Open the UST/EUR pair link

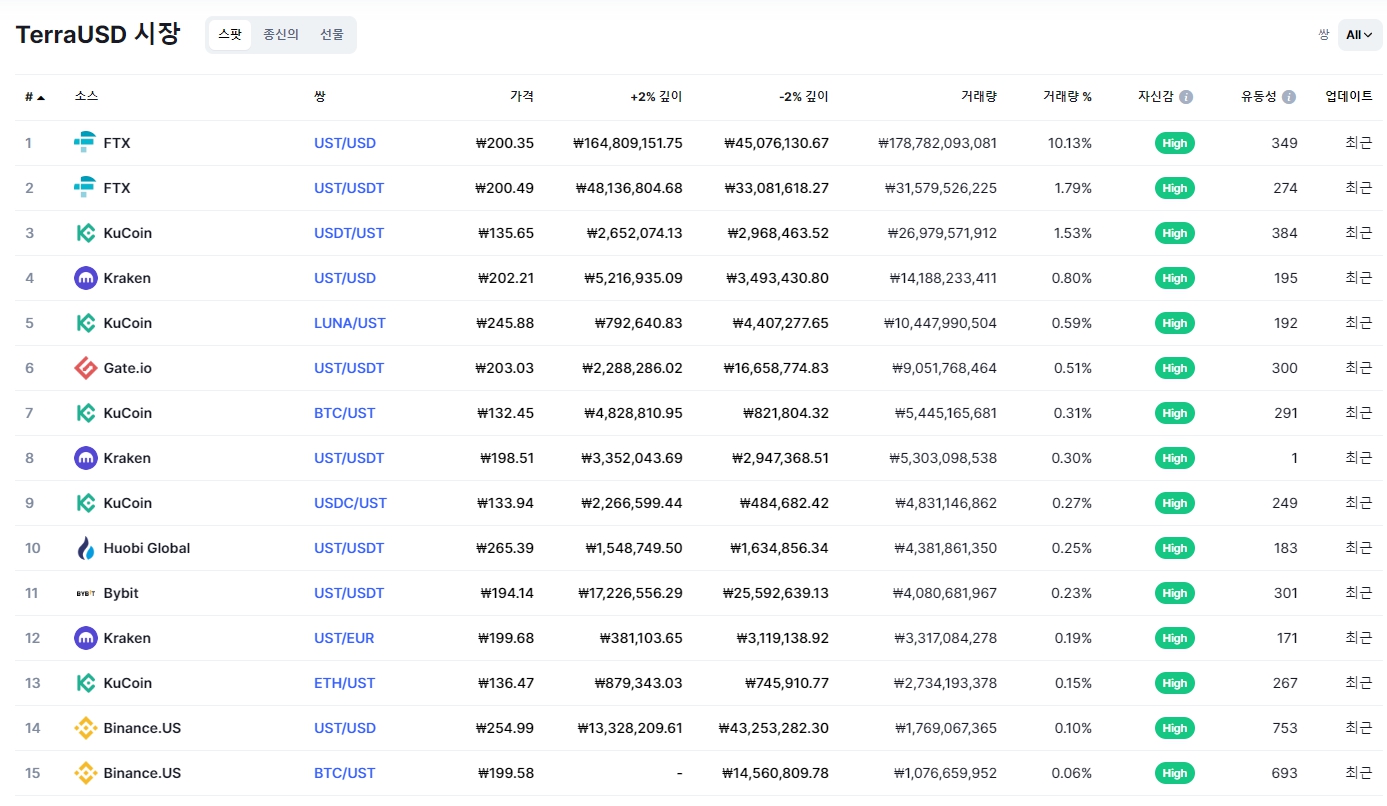point(344,638)
